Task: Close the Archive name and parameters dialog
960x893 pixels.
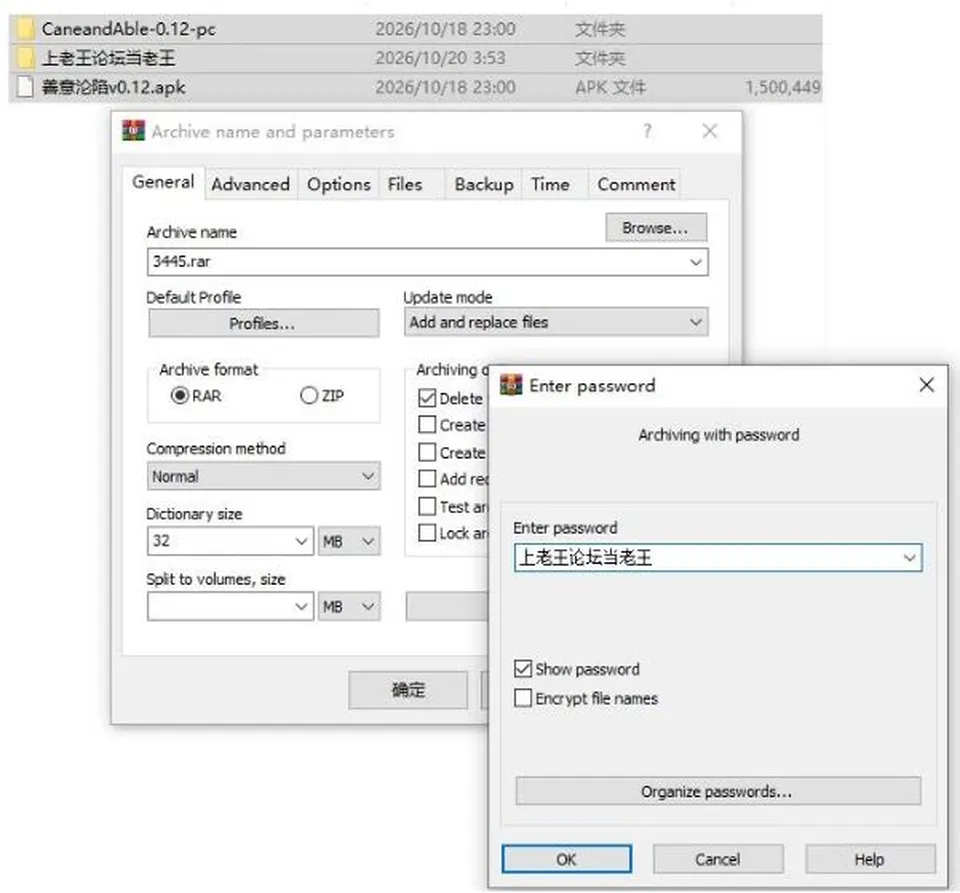Action: (x=710, y=131)
